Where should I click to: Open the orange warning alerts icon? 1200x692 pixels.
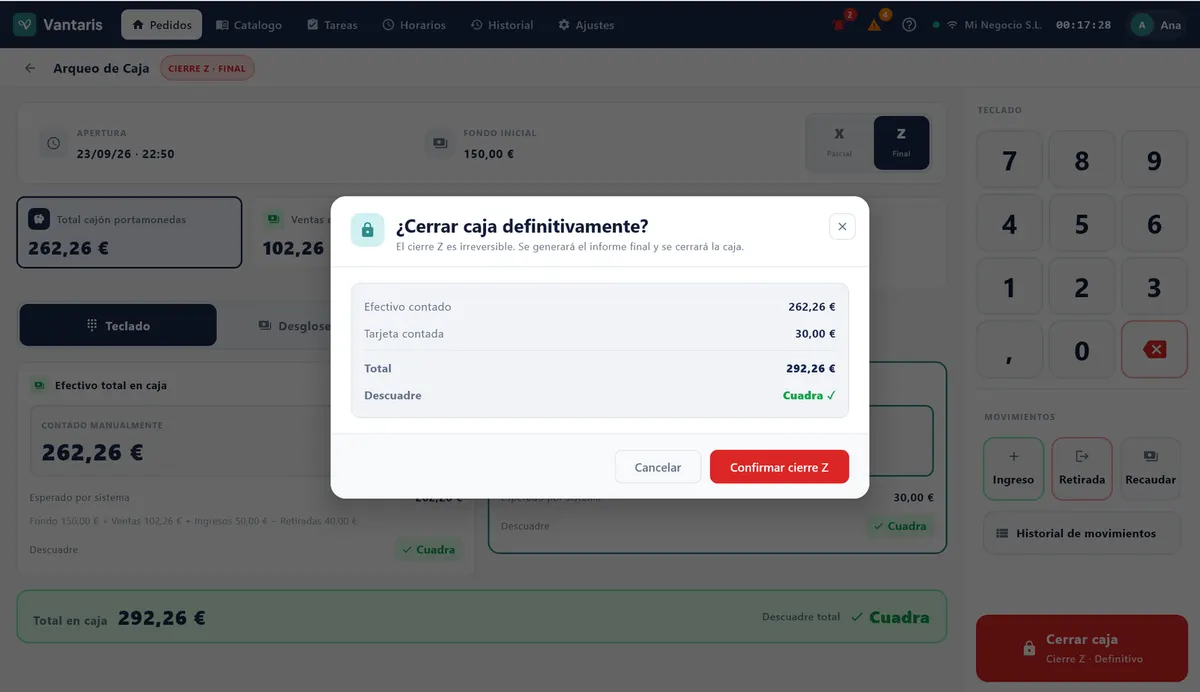[x=875, y=25]
